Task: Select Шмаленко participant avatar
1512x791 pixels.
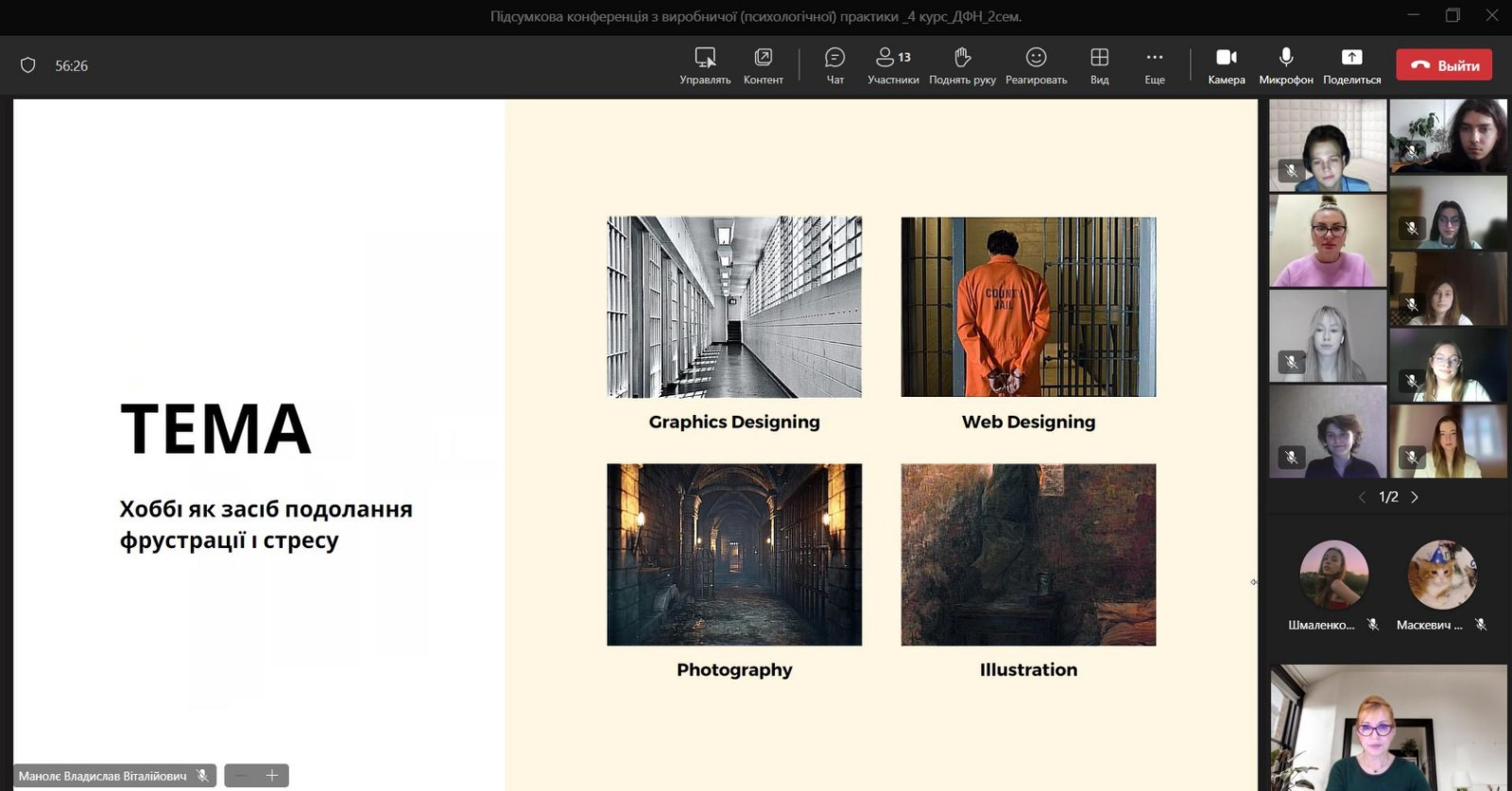Action: [x=1333, y=575]
